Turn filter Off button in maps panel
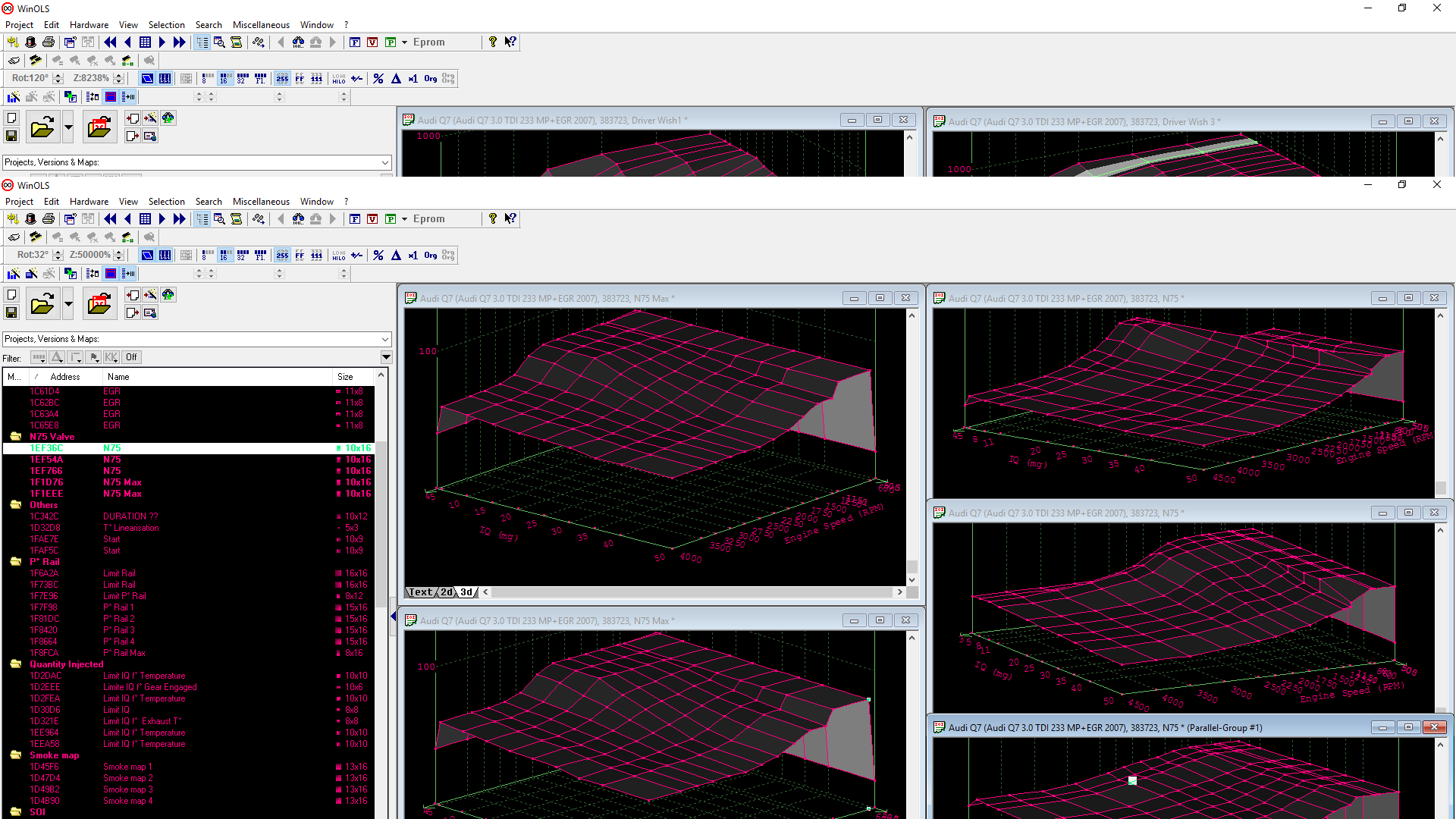The height and width of the screenshot is (819, 1456). [x=131, y=357]
